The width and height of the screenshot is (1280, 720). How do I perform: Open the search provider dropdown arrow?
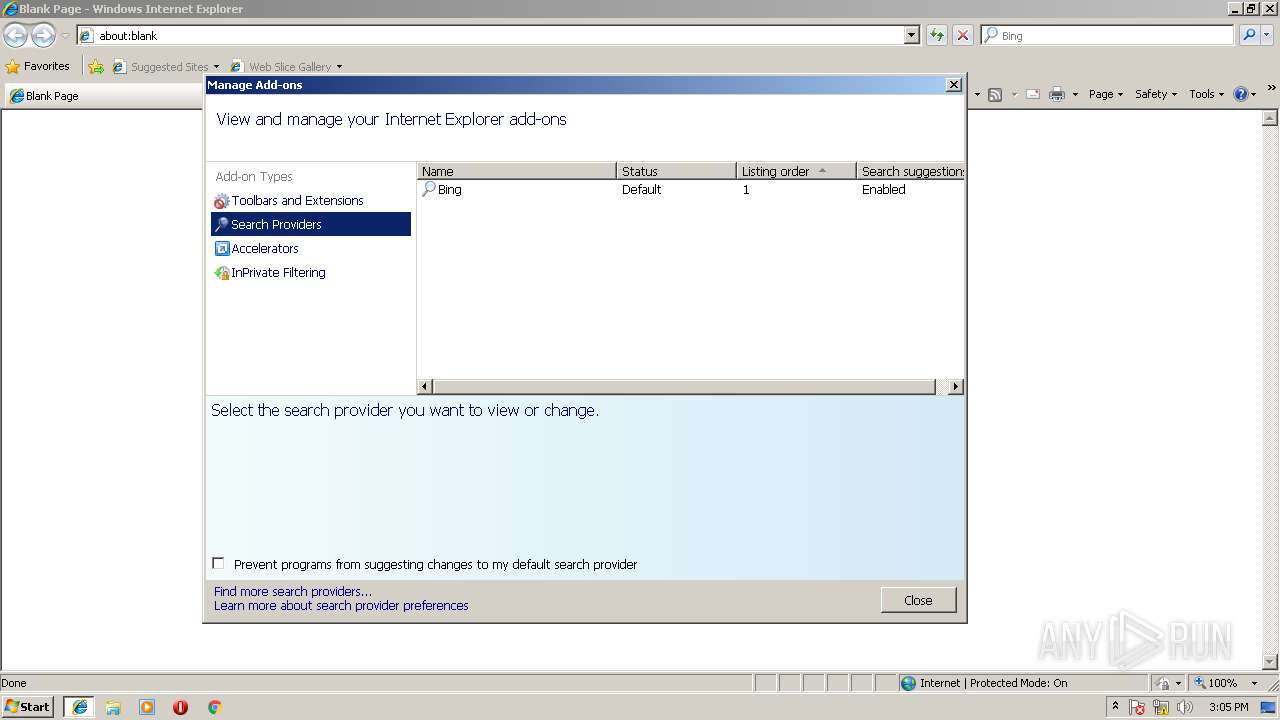pos(1267,35)
